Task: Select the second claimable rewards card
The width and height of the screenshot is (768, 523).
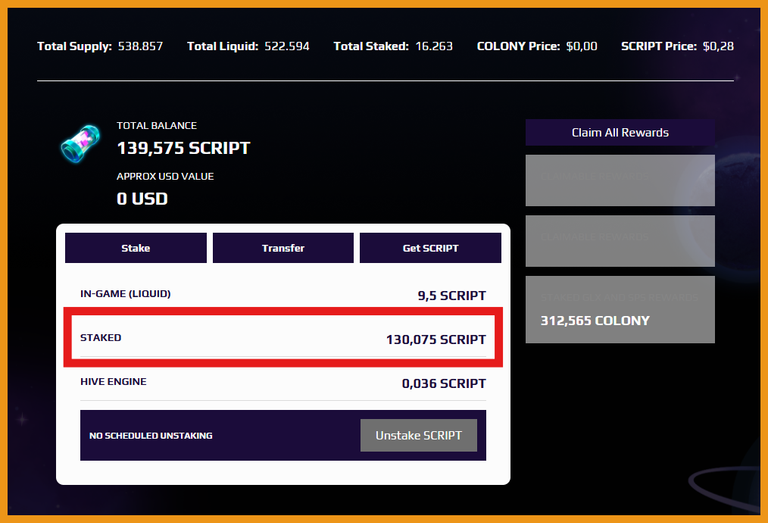Action: (620, 241)
